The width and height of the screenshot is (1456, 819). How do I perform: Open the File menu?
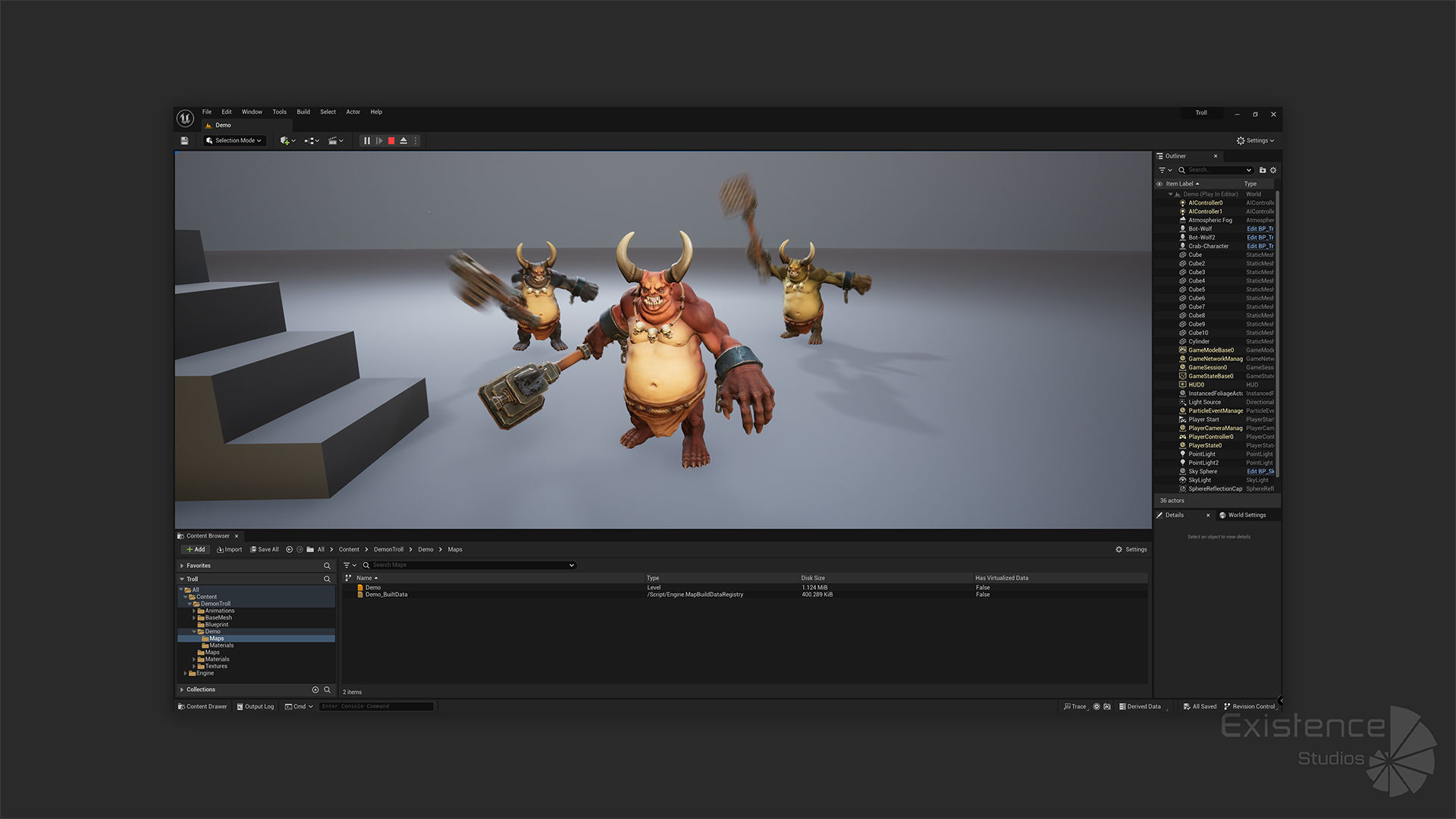pos(207,112)
